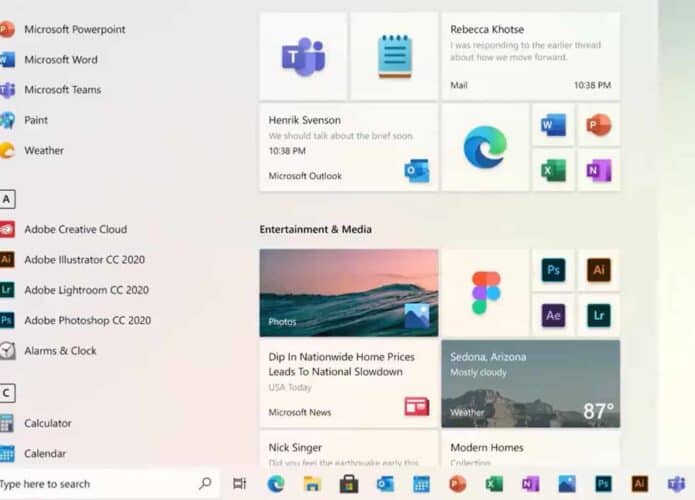Open the Microsoft Teams tile
This screenshot has width=695, height=500.
click(x=304, y=56)
